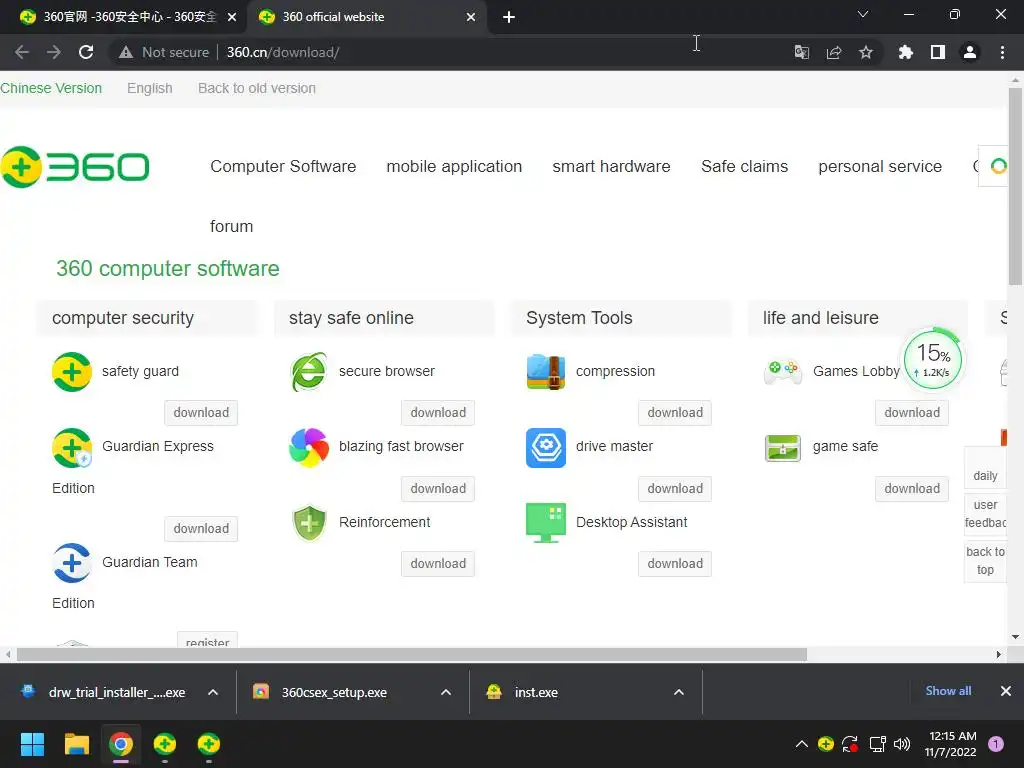Viewport: 1024px width, 768px height.
Task: Click the Desktop Assistant icon
Action: tap(546, 522)
